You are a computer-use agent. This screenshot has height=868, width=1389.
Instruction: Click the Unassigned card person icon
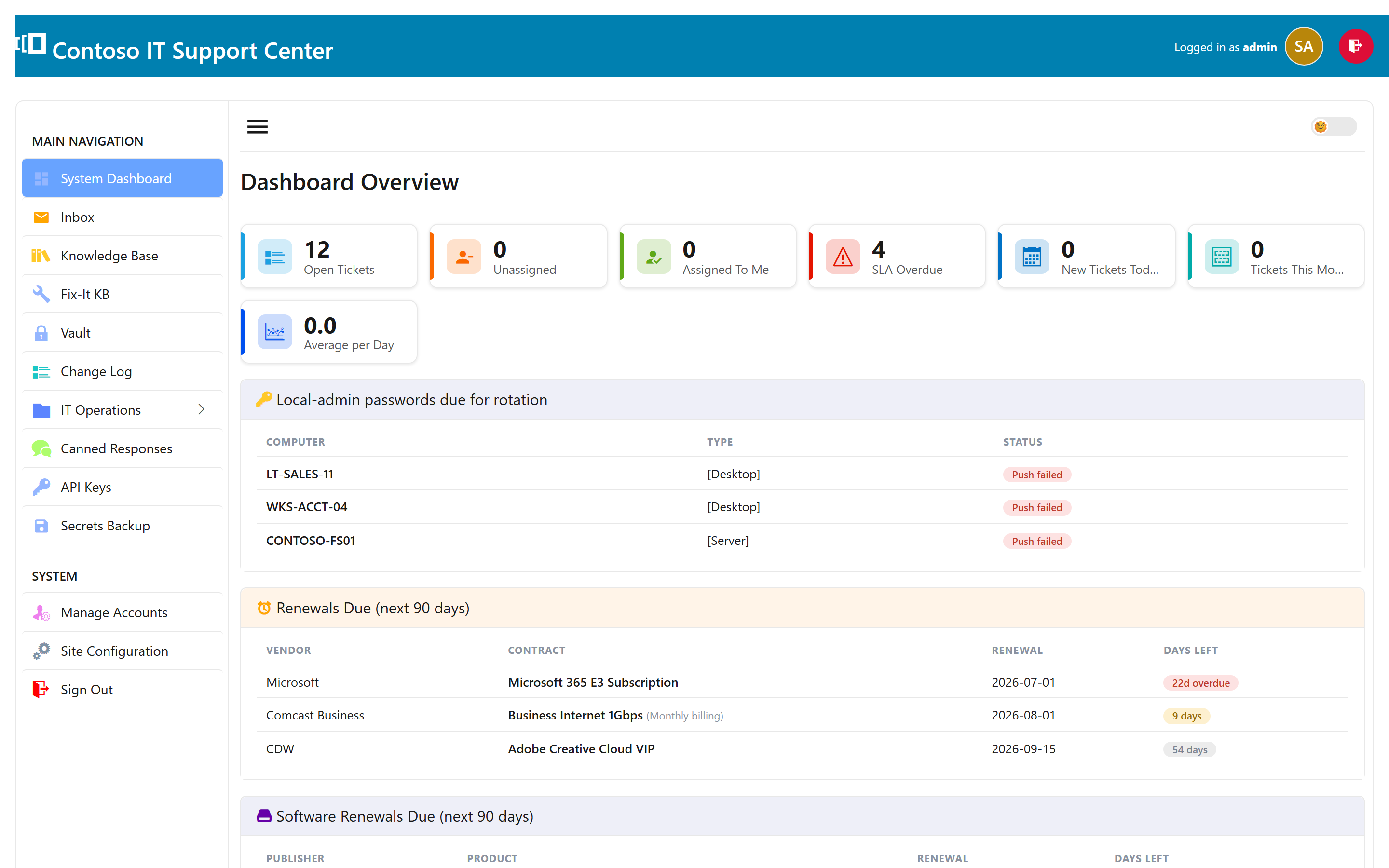tap(464, 257)
